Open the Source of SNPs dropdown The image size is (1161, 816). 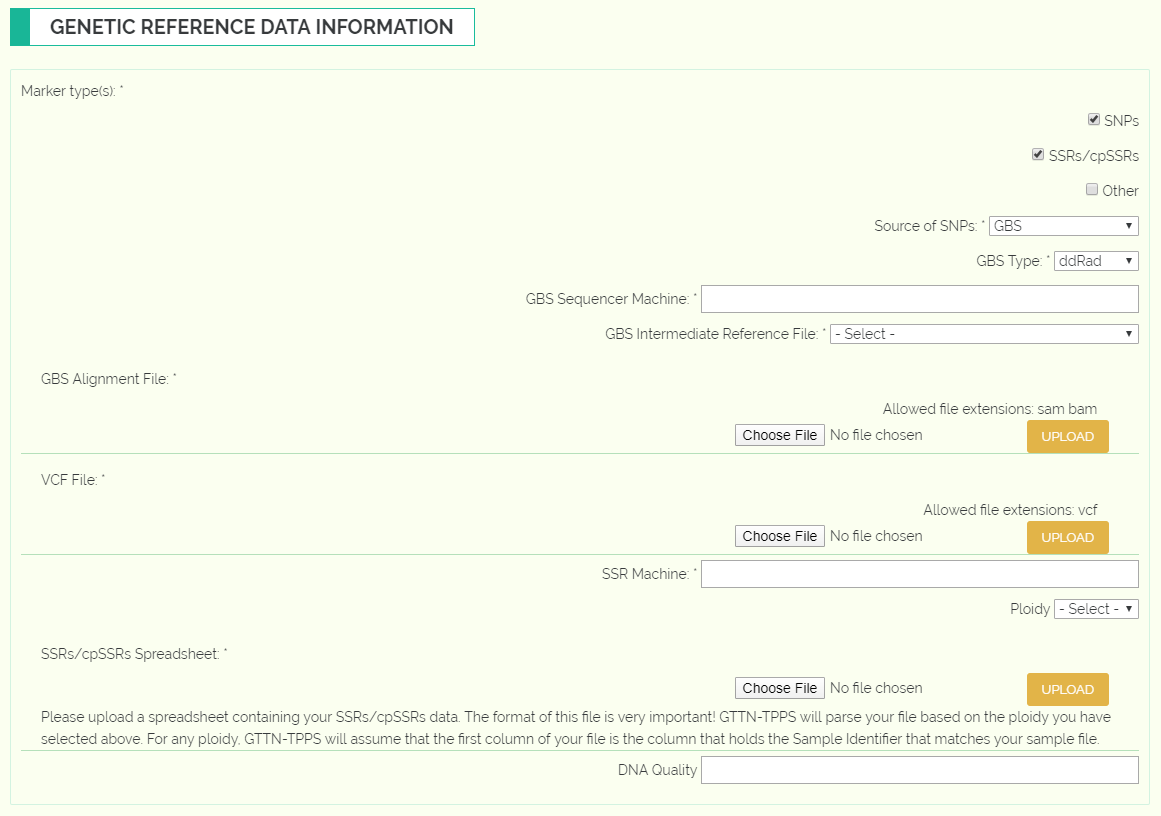[x=1063, y=226]
